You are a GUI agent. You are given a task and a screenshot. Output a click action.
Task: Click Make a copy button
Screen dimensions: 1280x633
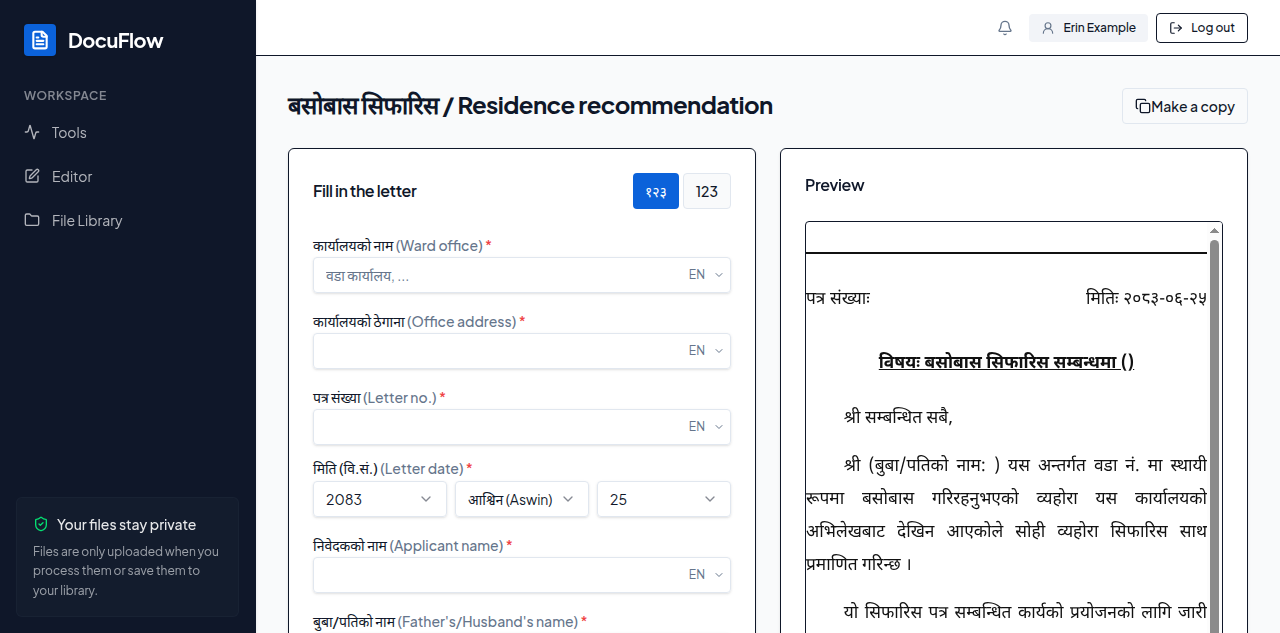pyautogui.click(x=1185, y=106)
